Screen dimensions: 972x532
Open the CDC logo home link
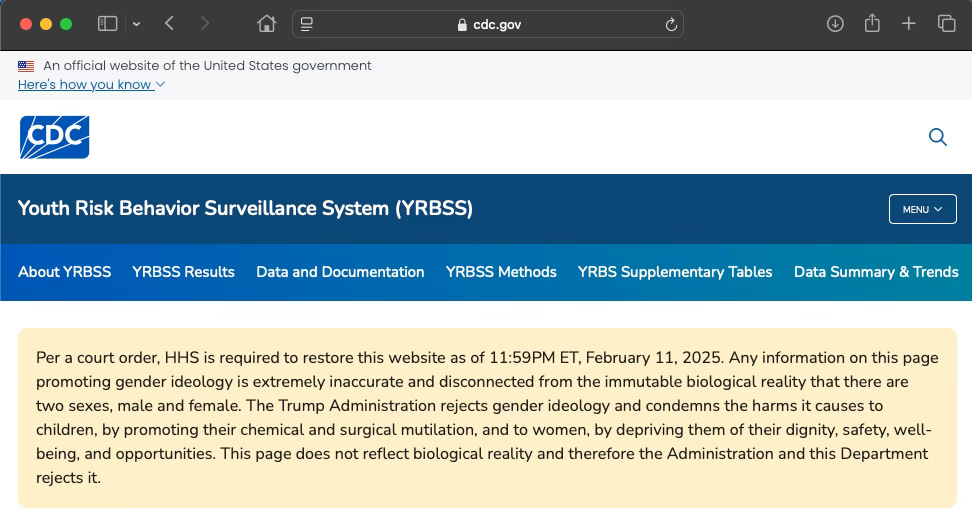coord(55,137)
